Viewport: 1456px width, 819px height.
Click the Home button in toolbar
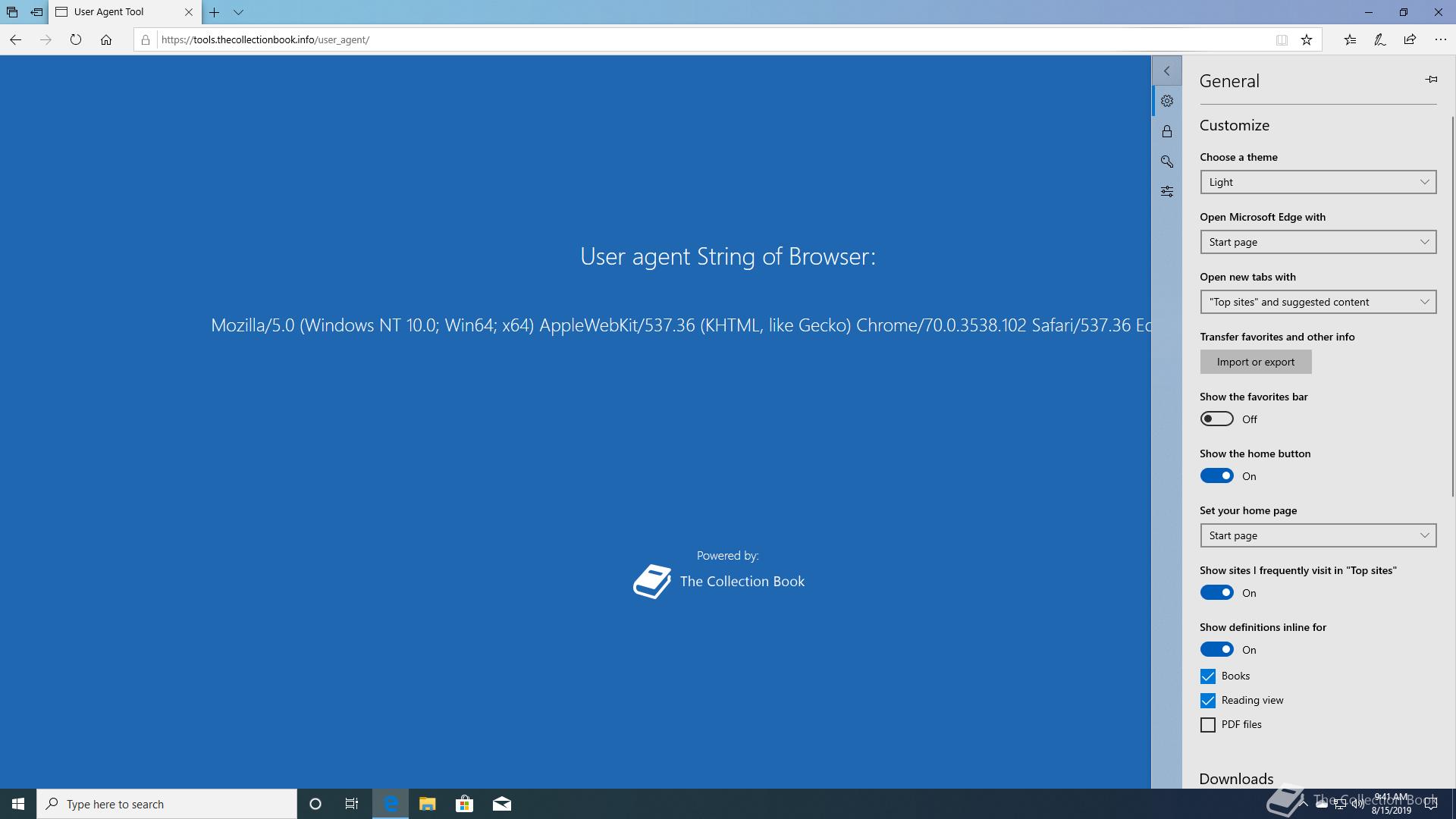click(106, 40)
